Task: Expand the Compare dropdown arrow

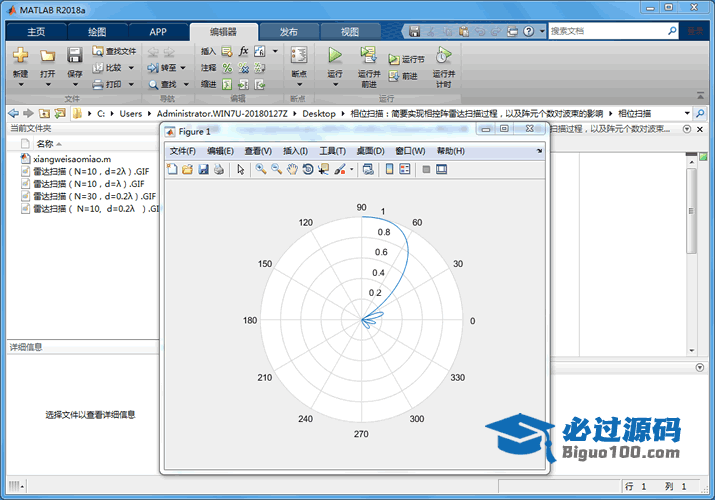Action: click(x=131, y=68)
